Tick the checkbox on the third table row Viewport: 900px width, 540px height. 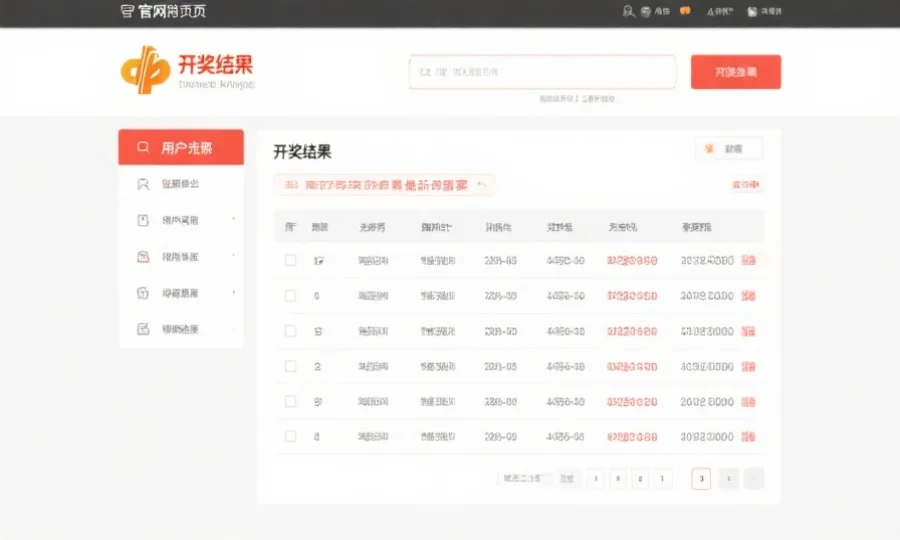coord(290,331)
